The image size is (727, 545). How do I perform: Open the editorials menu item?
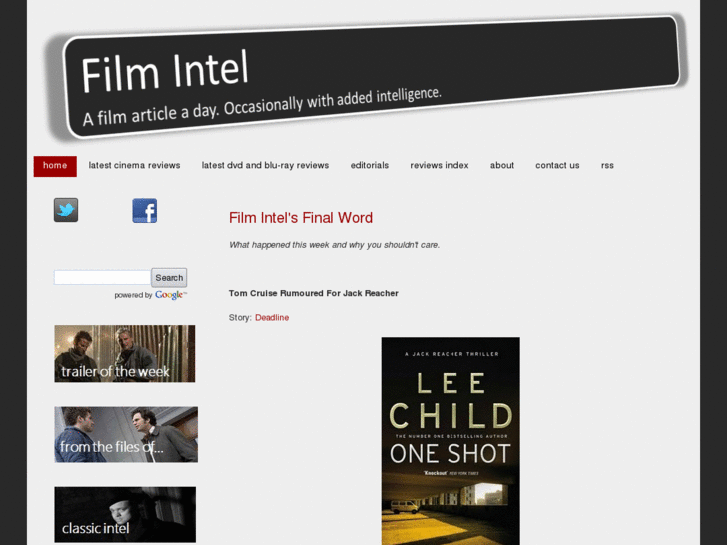tap(370, 166)
